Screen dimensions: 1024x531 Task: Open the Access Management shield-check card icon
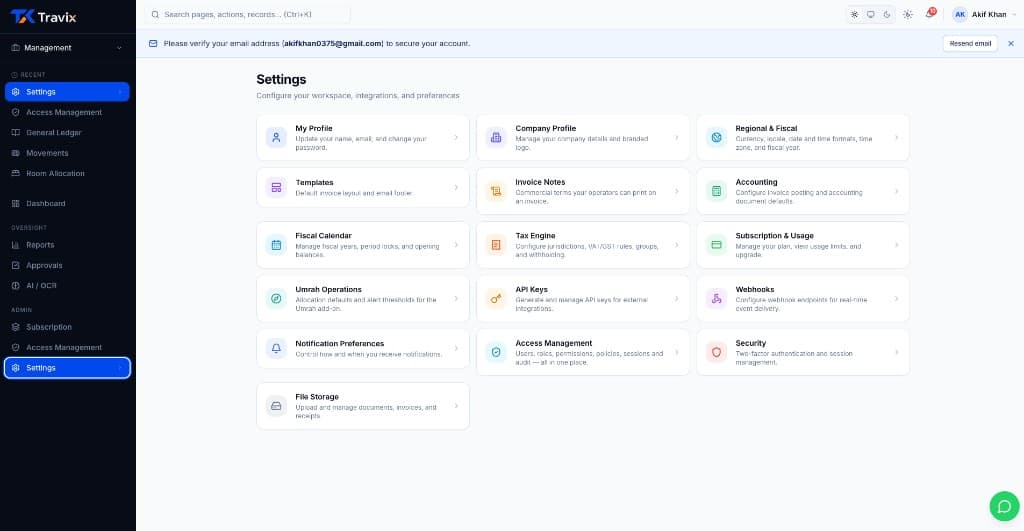[x=496, y=352]
